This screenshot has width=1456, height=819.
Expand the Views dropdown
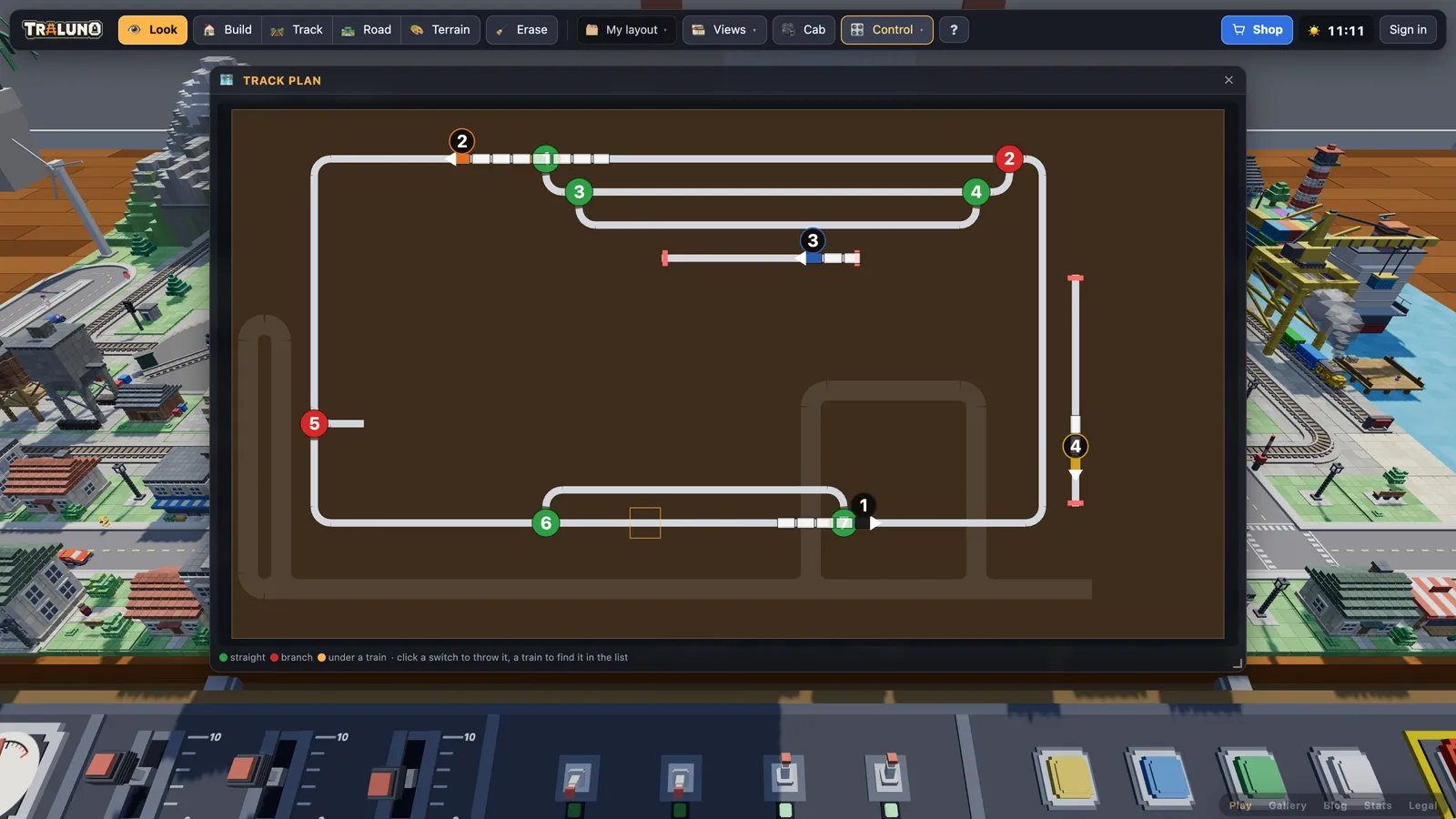tap(724, 30)
